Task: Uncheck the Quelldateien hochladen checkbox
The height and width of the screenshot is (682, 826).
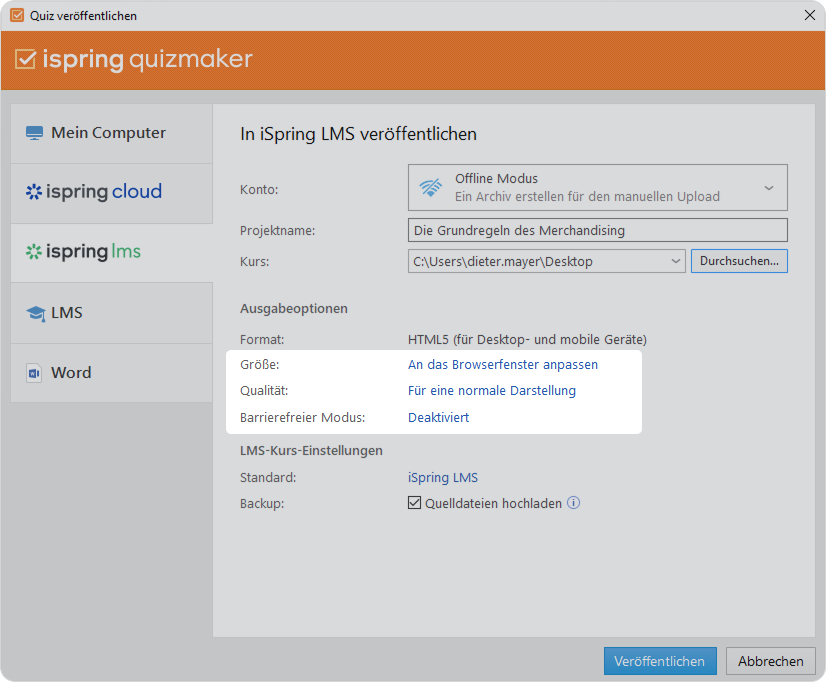Action: pos(414,503)
